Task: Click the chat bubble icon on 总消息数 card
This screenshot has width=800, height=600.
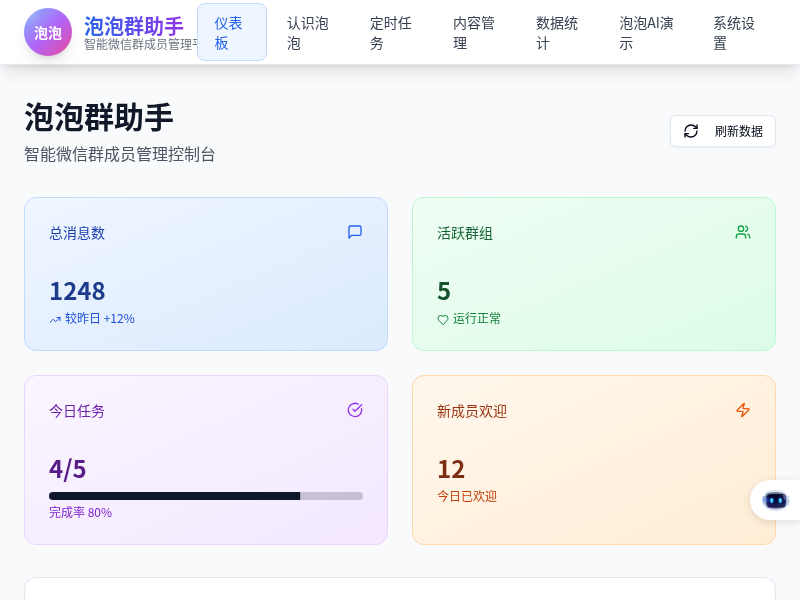Action: 355,232
